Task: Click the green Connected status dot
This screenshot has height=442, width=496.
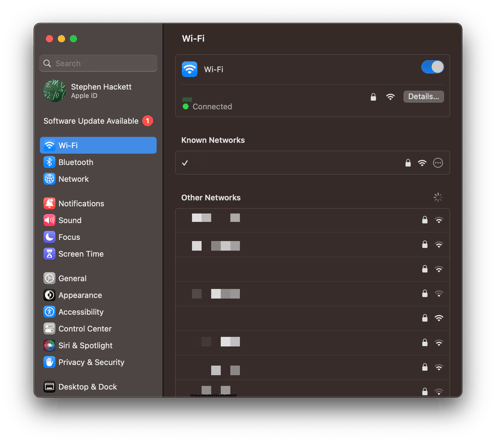Action: (186, 107)
